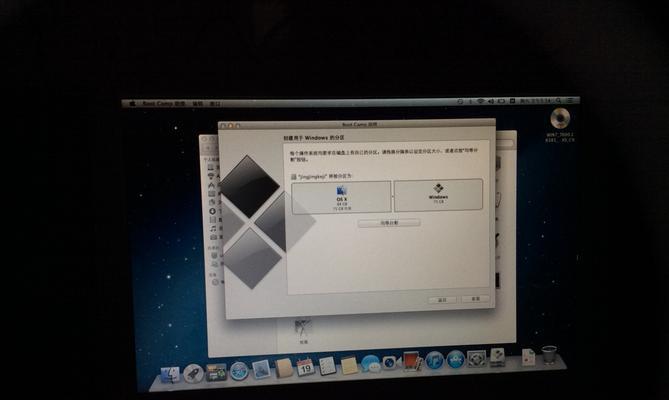Open Finder from the Dock

[x=170, y=375]
